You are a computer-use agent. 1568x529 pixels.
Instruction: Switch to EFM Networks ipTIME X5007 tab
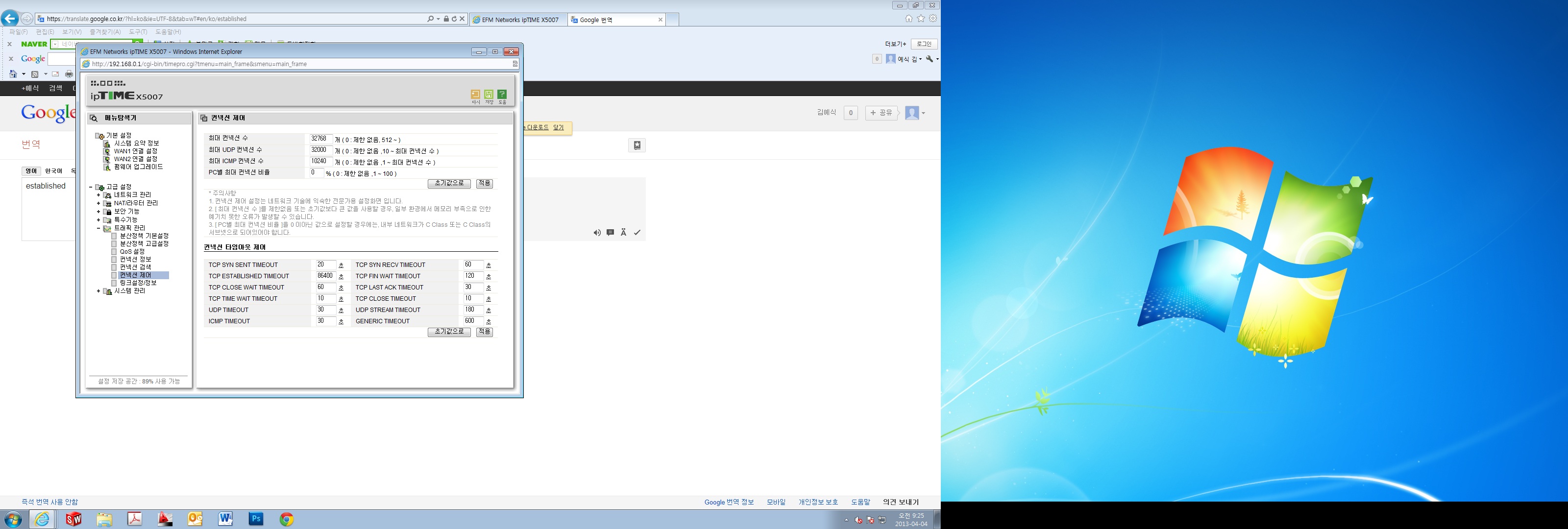[x=519, y=20]
